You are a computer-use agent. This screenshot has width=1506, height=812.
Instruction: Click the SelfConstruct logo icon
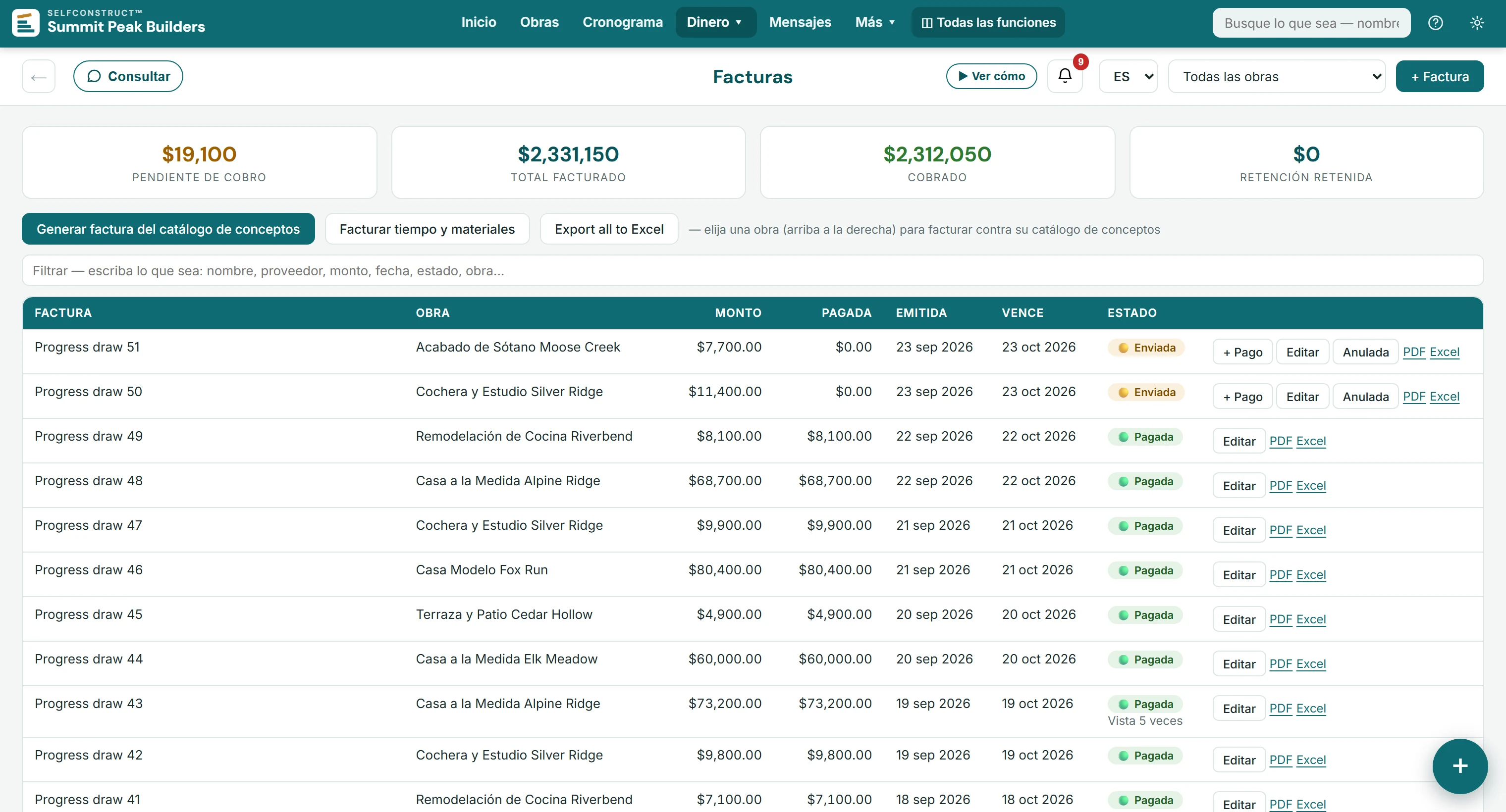(x=26, y=23)
